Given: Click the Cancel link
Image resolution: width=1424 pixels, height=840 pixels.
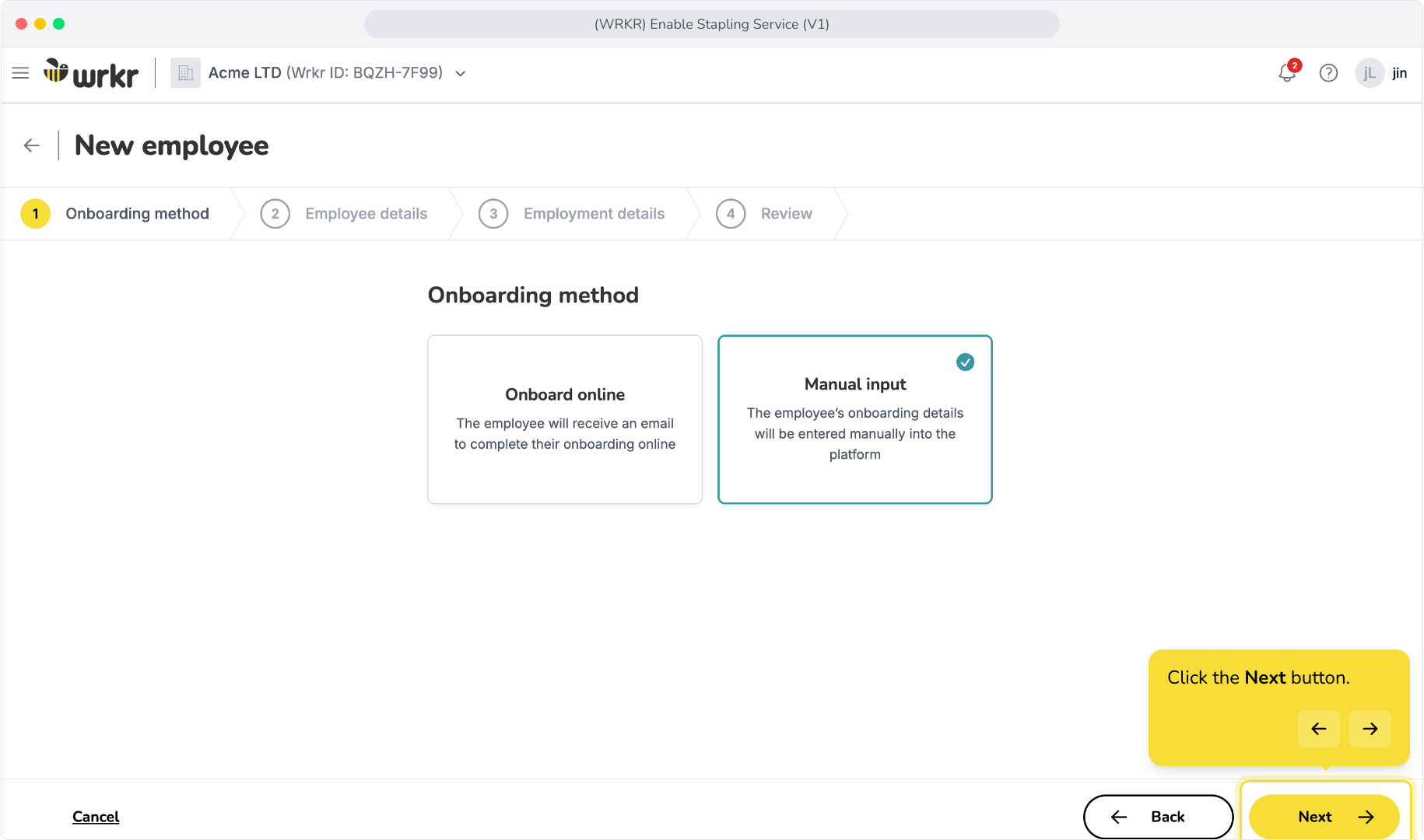Looking at the screenshot, I should tap(96, 817).
